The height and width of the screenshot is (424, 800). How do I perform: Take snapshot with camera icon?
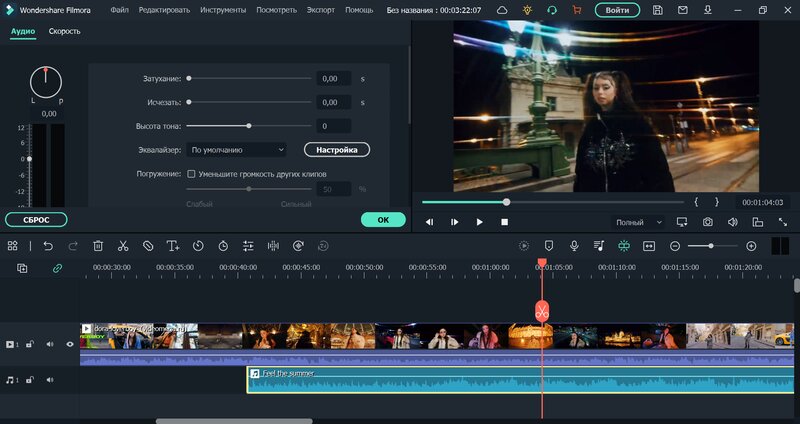pos(708,222)
